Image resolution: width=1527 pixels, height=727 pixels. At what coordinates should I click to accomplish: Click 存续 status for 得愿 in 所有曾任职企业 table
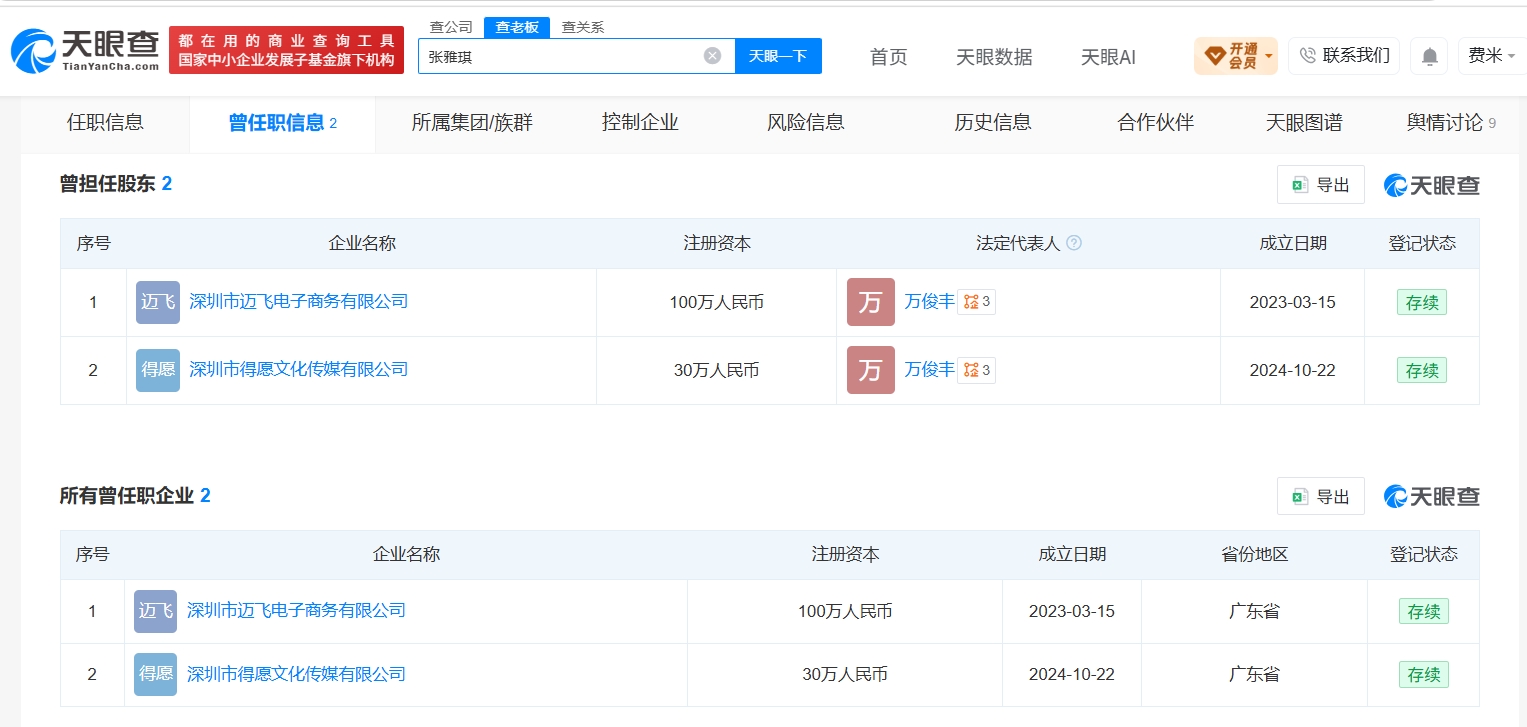point(1424,675)
